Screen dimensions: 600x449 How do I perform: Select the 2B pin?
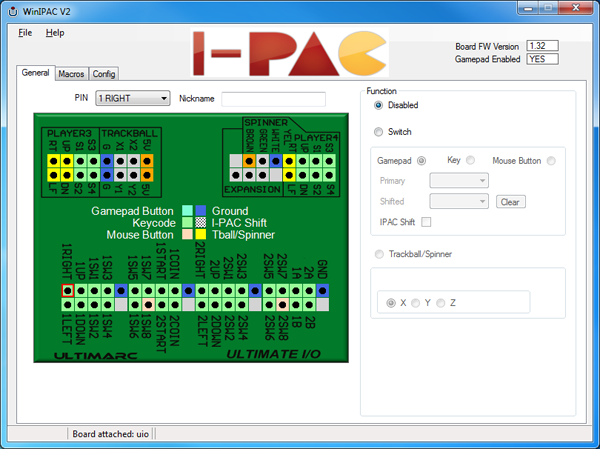[309, 305]
